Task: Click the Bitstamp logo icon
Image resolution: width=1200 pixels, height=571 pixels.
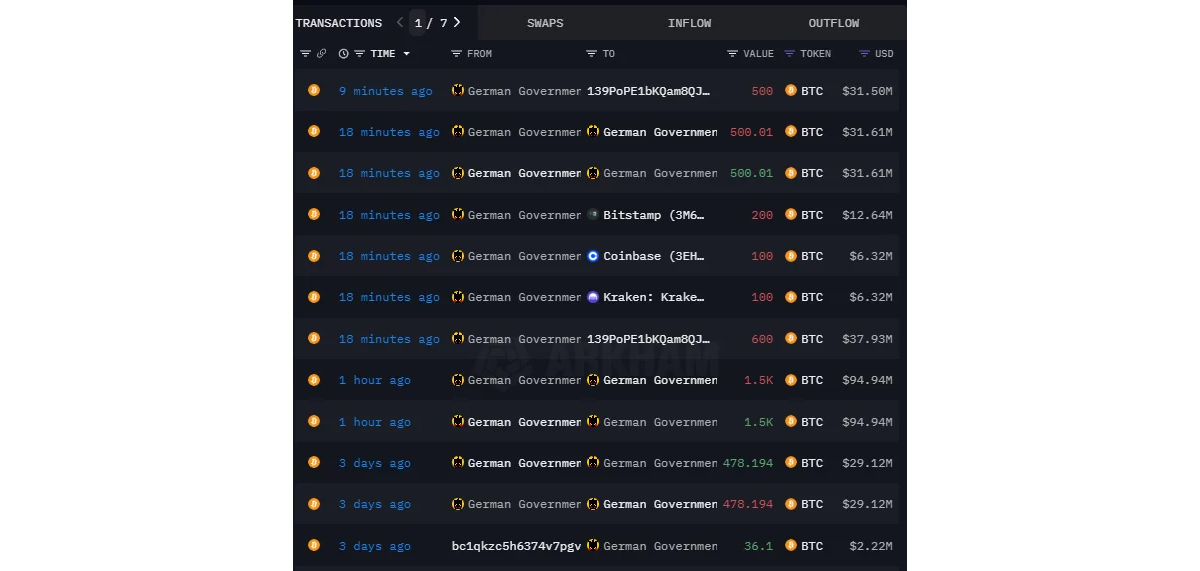Action: [593, 214]
